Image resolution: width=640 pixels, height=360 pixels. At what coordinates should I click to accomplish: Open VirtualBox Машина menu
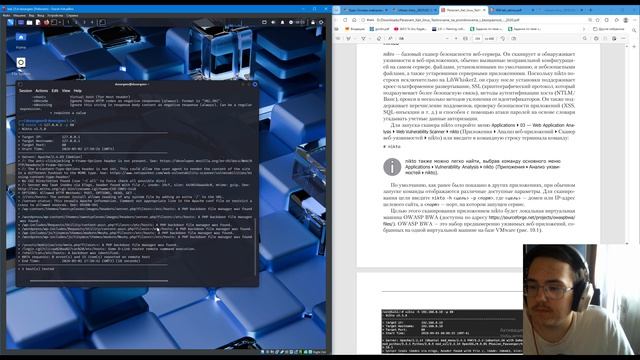pyautogui.click(x=19, y=16)
